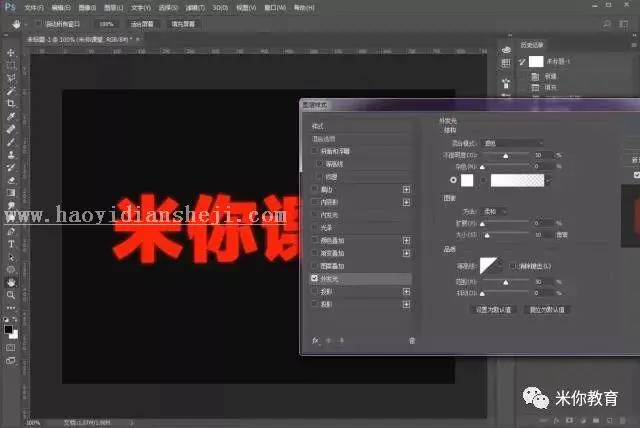Enable the 内阴影 effect checkbox
This screenshot has height=428, width=640.
(315, 202)
